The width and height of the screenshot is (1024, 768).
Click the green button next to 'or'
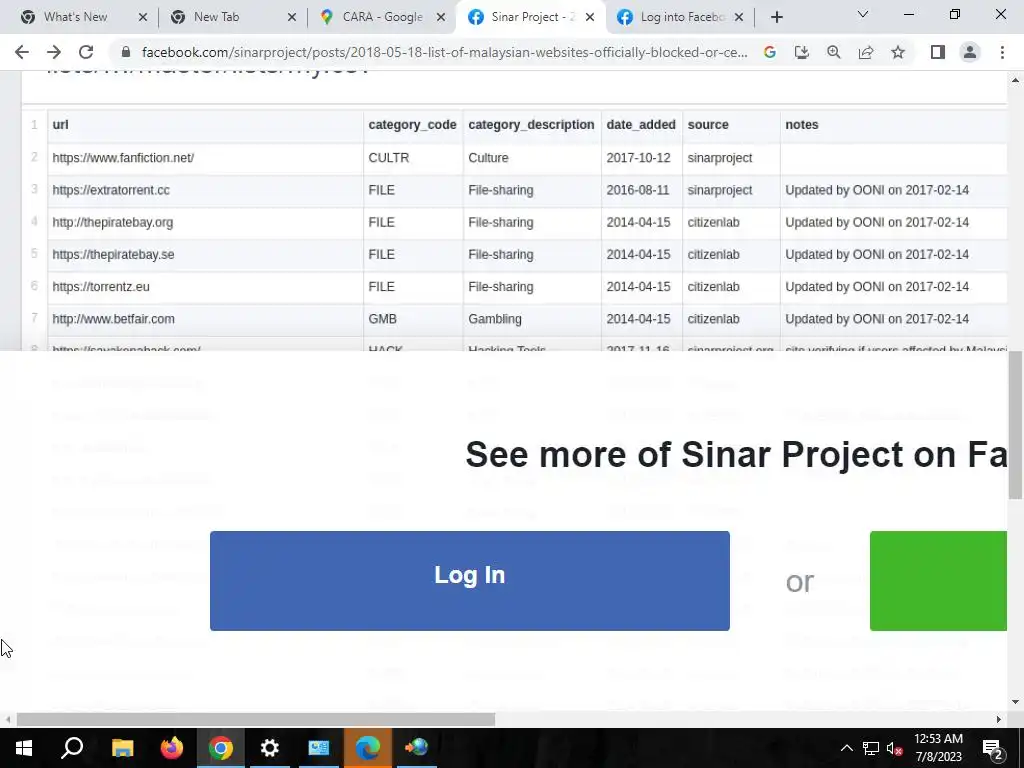(x=938, y=581)
